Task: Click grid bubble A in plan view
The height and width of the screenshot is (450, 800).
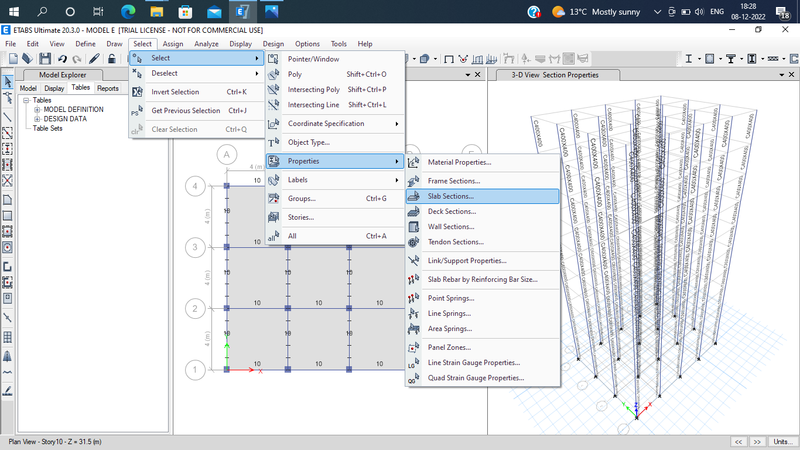Action: [227, 154]
